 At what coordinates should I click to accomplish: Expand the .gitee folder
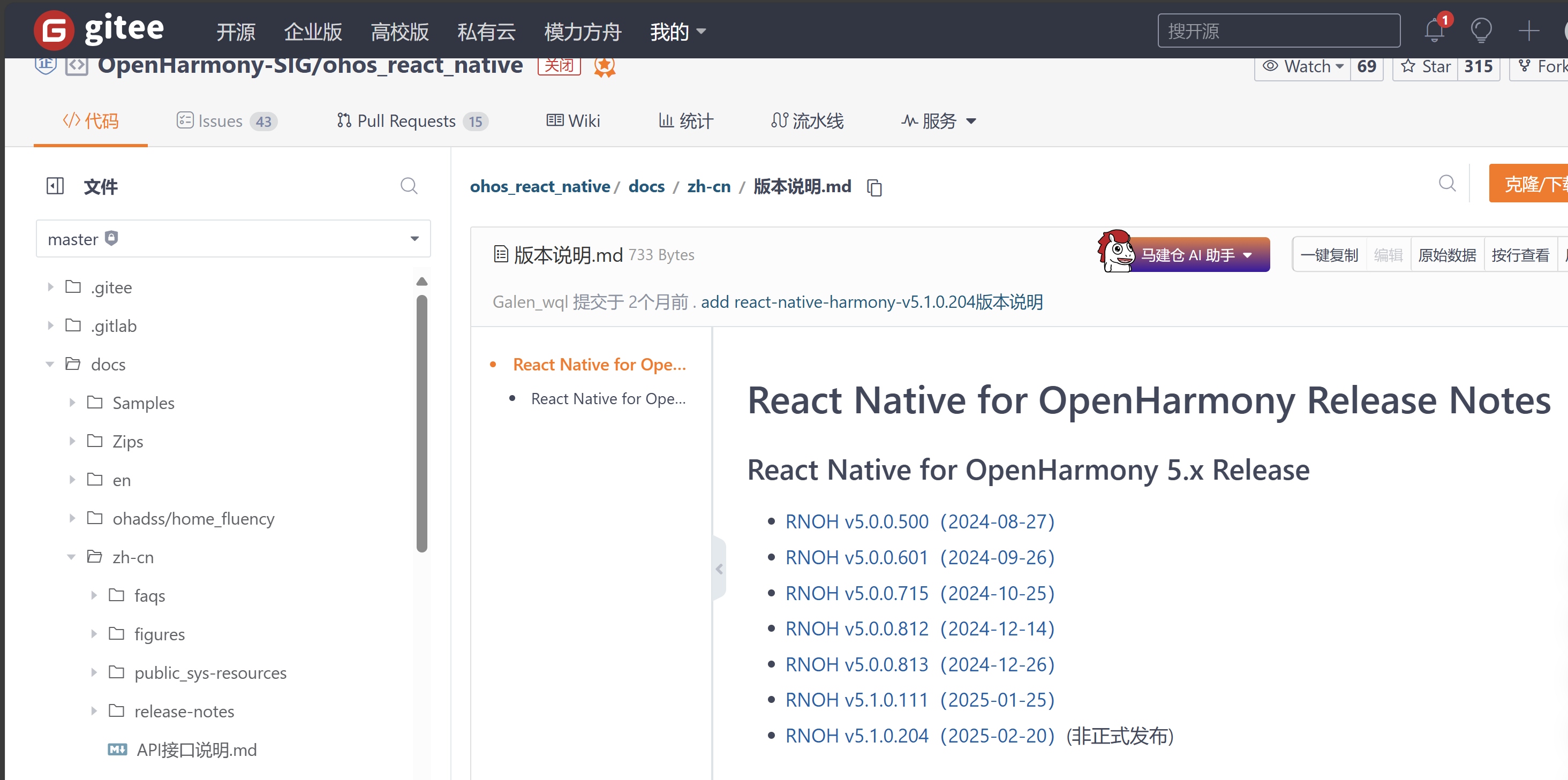(x=50, y=286)
